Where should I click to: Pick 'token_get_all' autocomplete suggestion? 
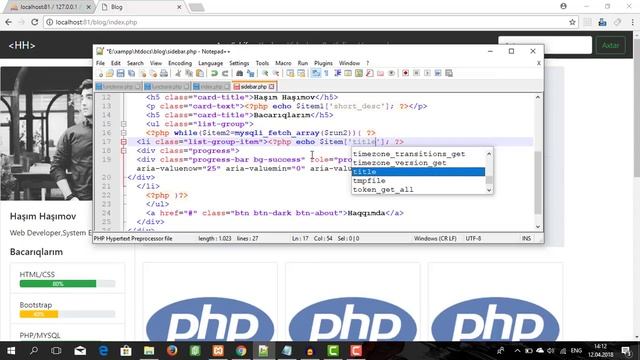coord(418,190)
